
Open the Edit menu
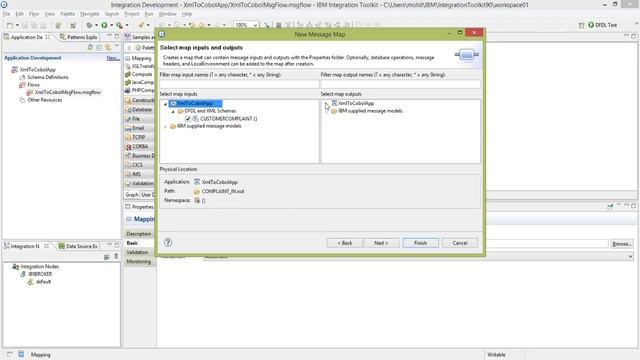point(19,14)
